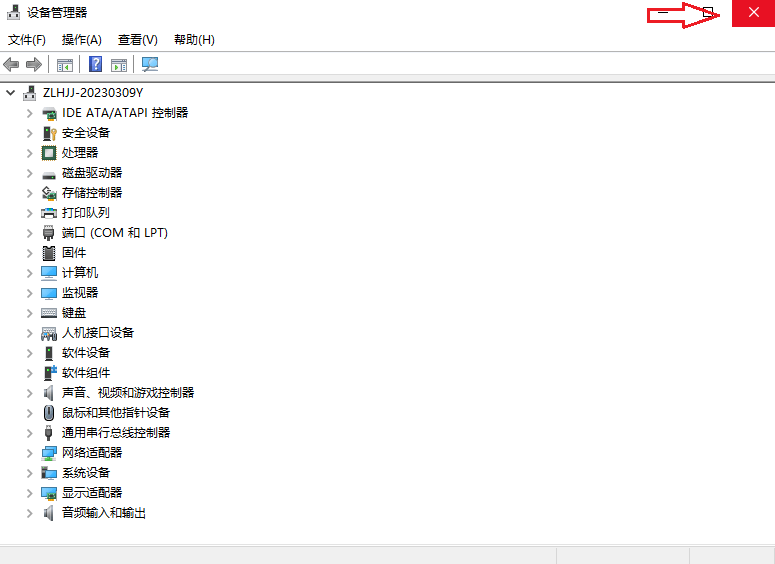Select the 通用串行总线控制器 label
Viewport: 775px width, 564px height.
click(x=116, y=433)
